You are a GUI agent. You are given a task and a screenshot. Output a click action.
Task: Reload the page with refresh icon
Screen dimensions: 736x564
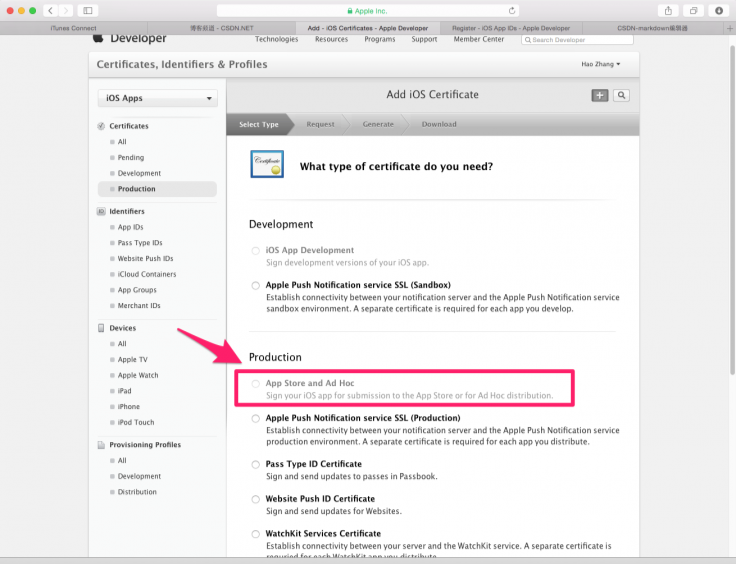click(x=512, y=10)
